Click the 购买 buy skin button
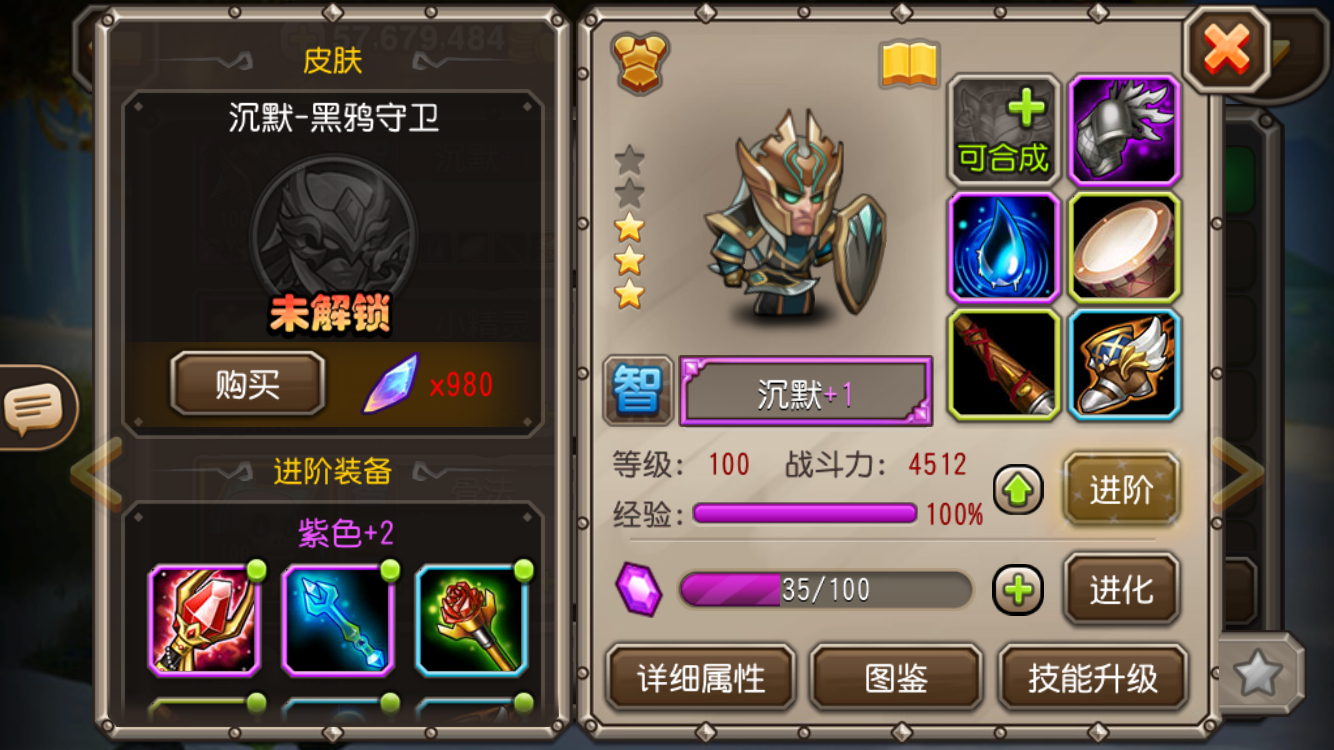Screen dimensions: 1334x750 tap(248, 384)
